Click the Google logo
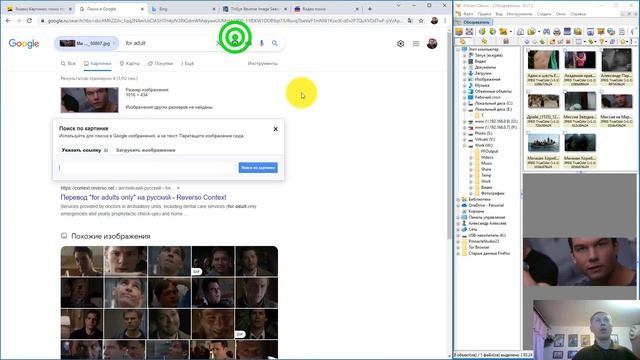The height and width of the screenshot is (360, 640). pyautogui.click(x=24, y=43)
